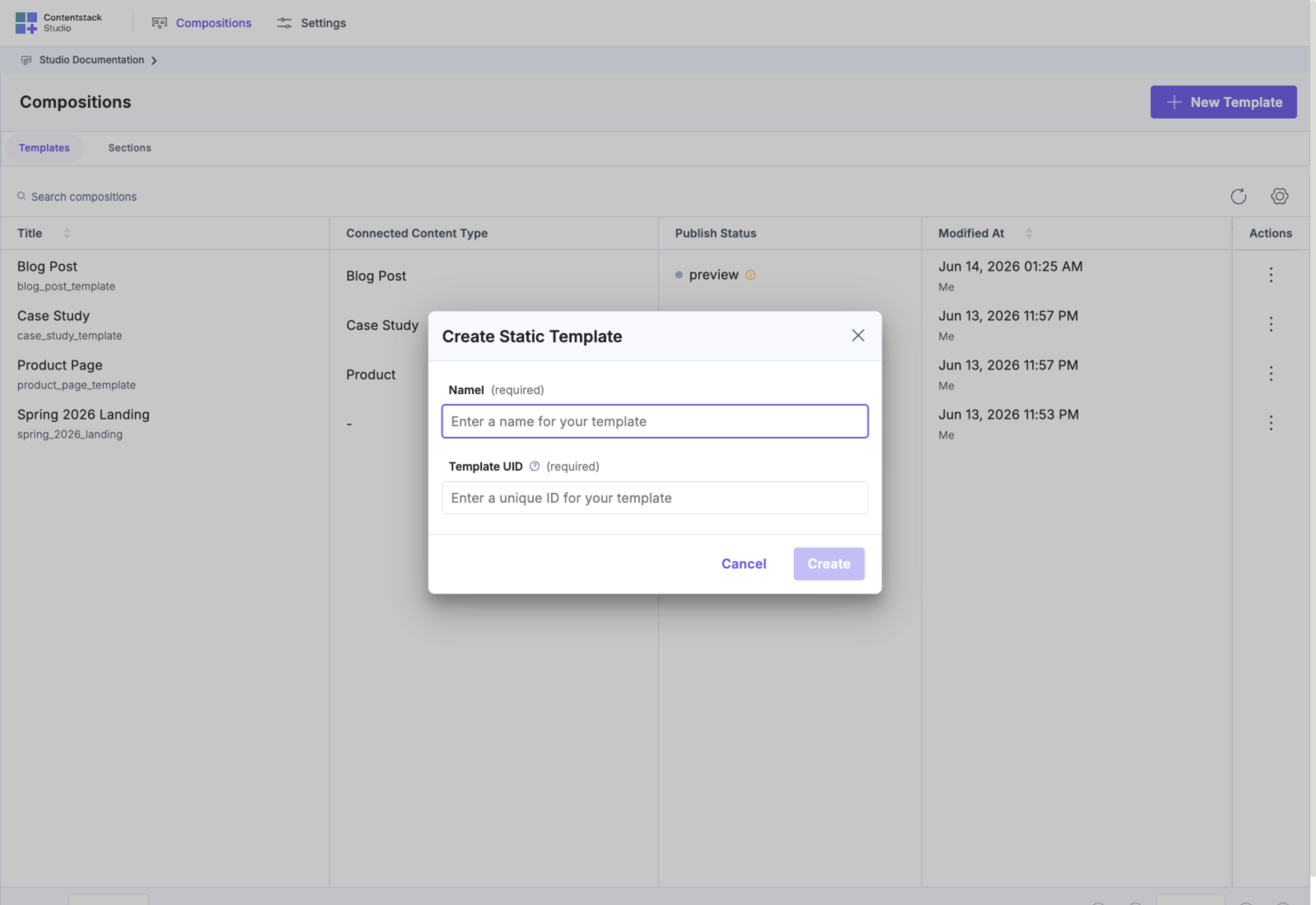Open actions menu for Case Study row
Screen dimensions: 1316x905
click(1270, 324)
